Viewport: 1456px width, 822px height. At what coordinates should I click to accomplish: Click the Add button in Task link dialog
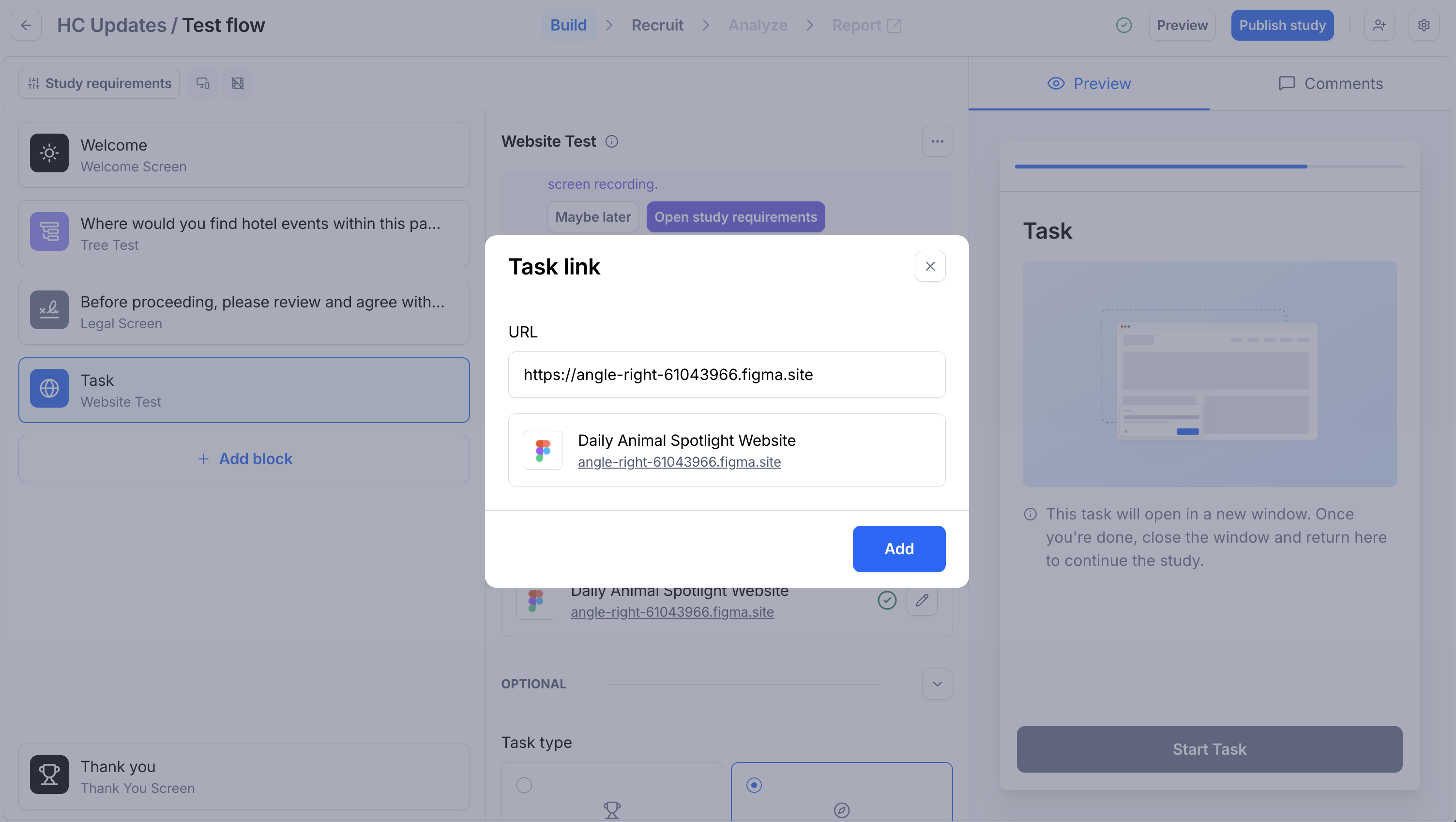click(899, 549)
